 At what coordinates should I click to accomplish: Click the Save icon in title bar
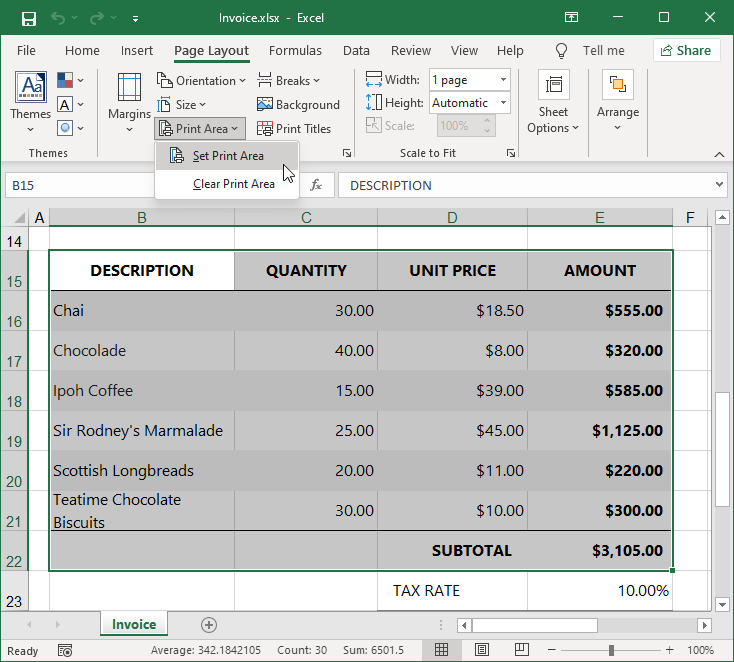pos(28,18)
